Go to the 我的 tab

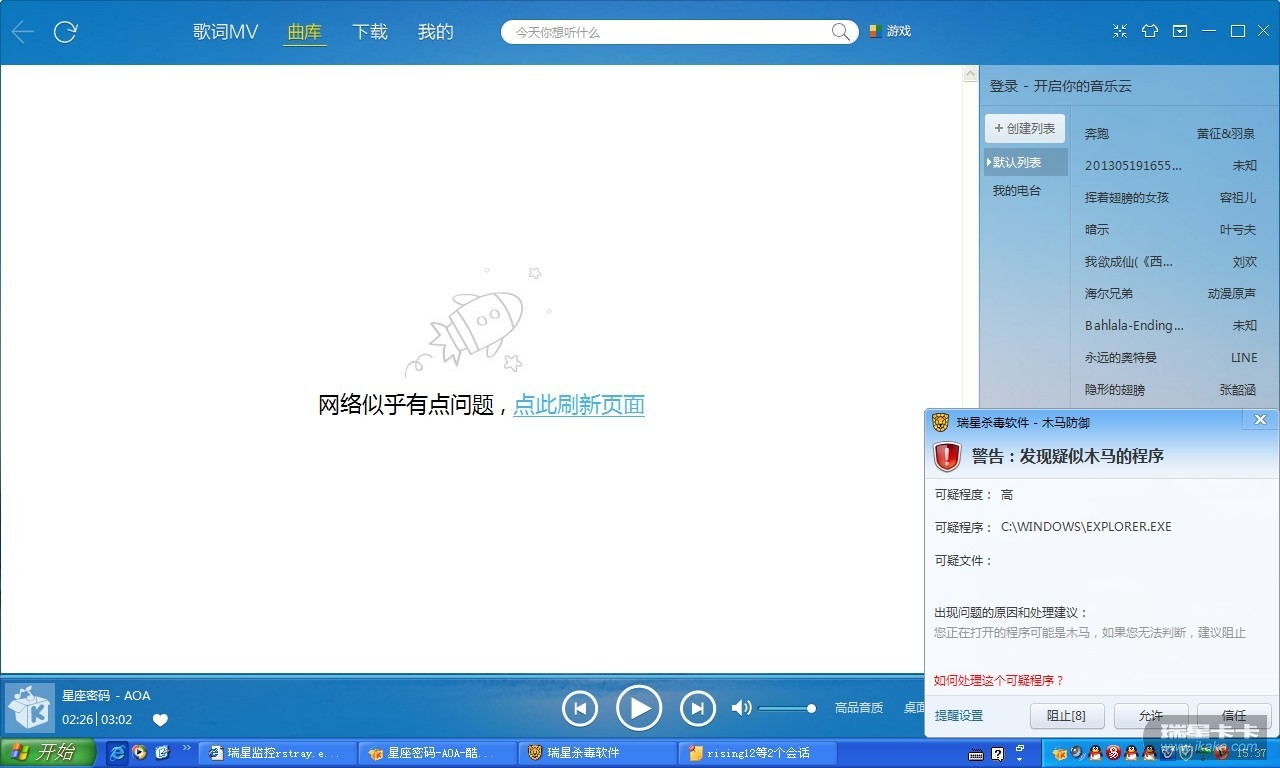coord(436,32)
